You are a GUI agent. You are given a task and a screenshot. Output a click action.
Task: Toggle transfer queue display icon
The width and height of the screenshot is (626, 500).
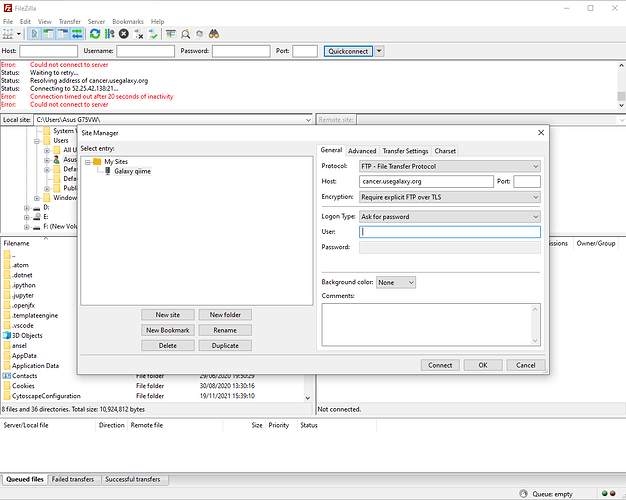[75, 33]
